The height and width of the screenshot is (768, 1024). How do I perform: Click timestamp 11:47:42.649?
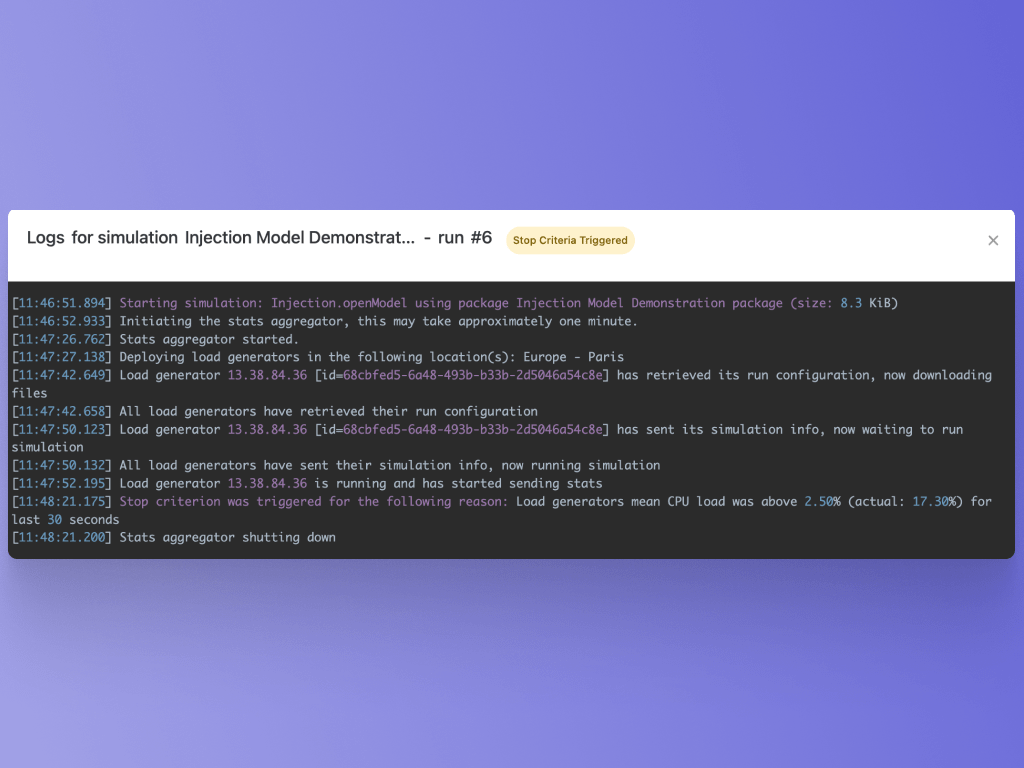point(61,376)
